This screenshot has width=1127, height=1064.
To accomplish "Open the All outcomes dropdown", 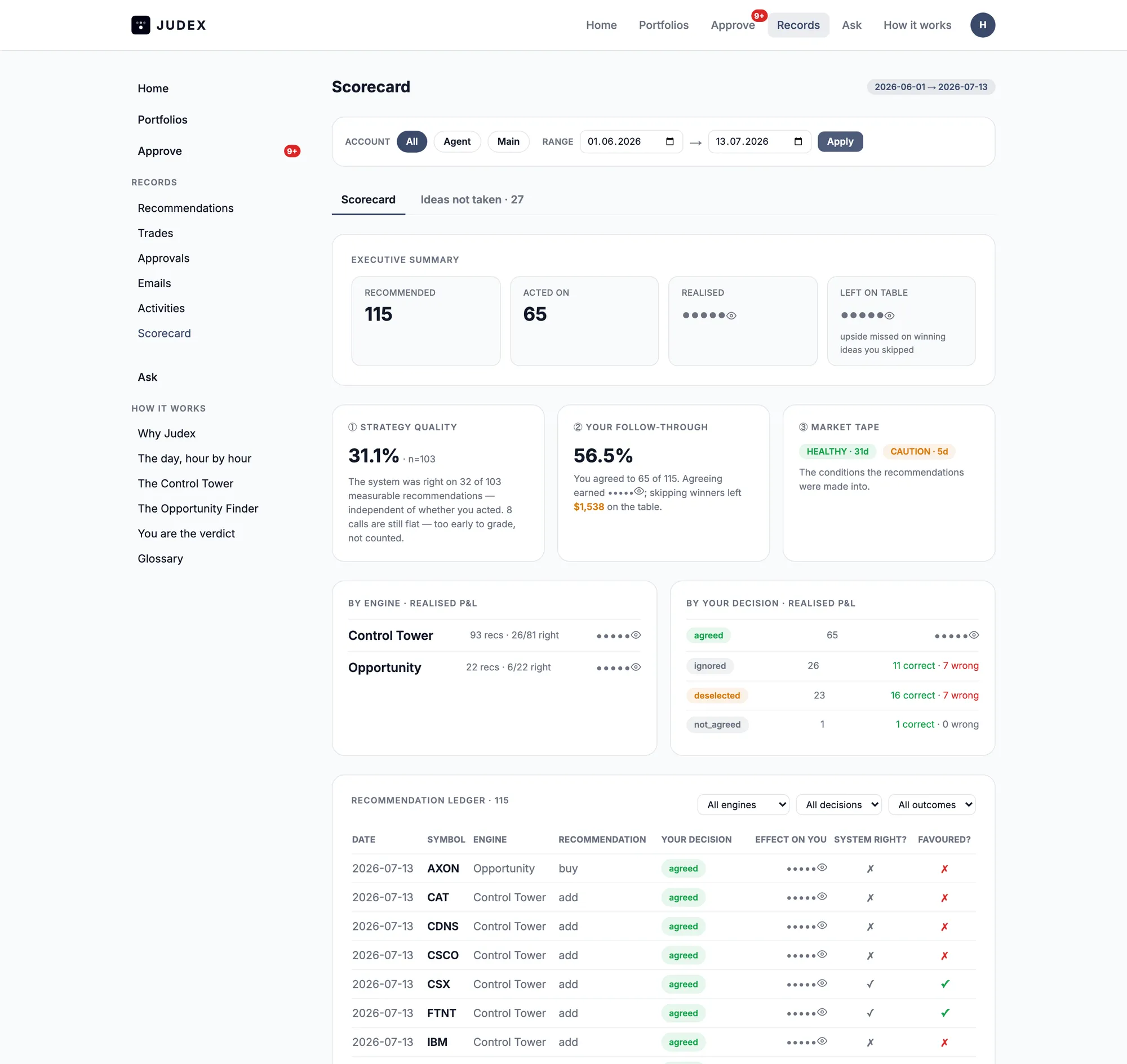I will [x=932, y=804].
